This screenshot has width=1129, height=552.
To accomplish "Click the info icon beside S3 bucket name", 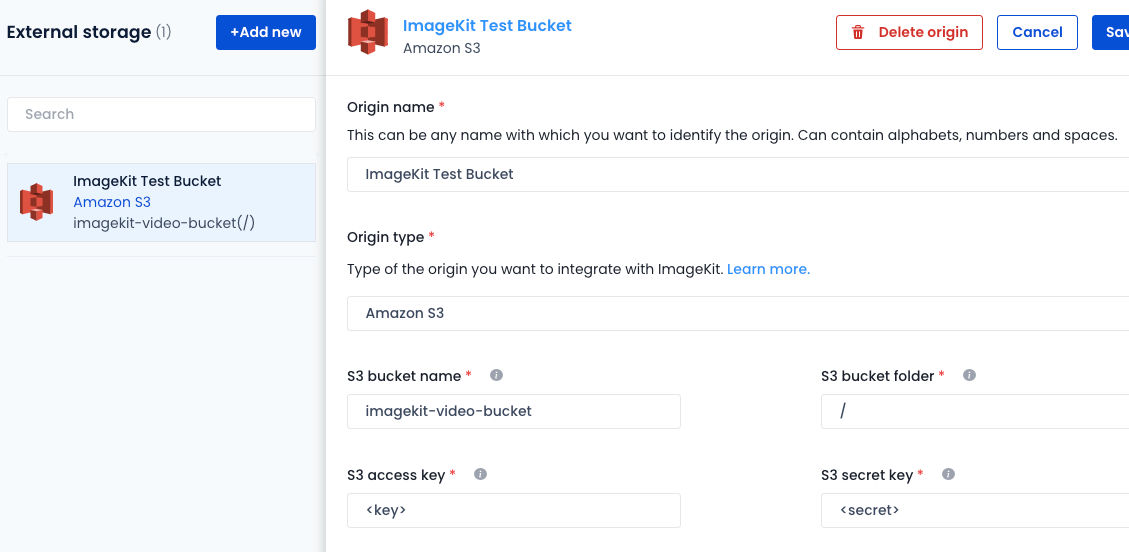I will click(x=496, y=375).
